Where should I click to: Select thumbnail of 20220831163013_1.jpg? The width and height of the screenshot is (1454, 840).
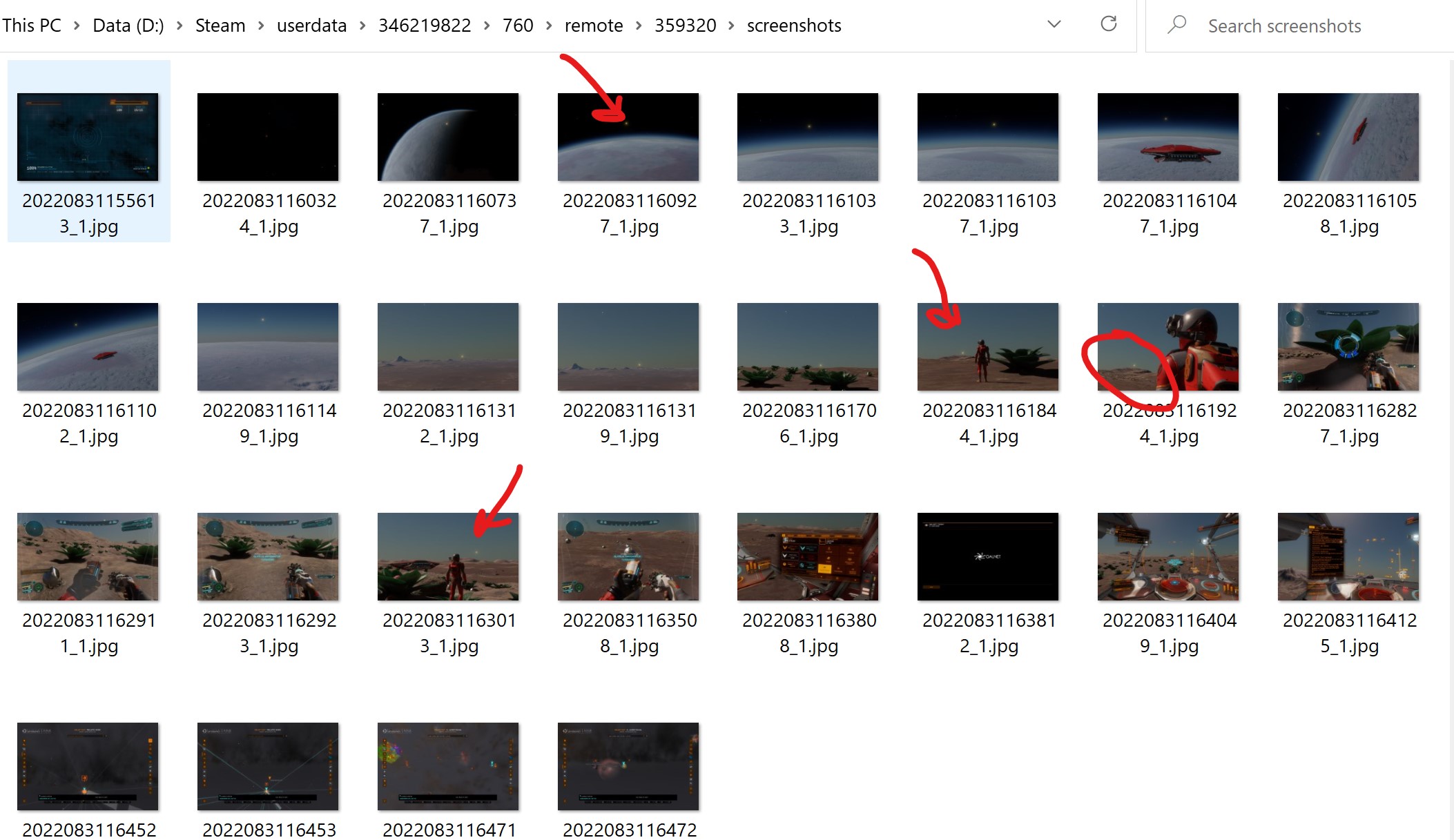pos(448,556)
